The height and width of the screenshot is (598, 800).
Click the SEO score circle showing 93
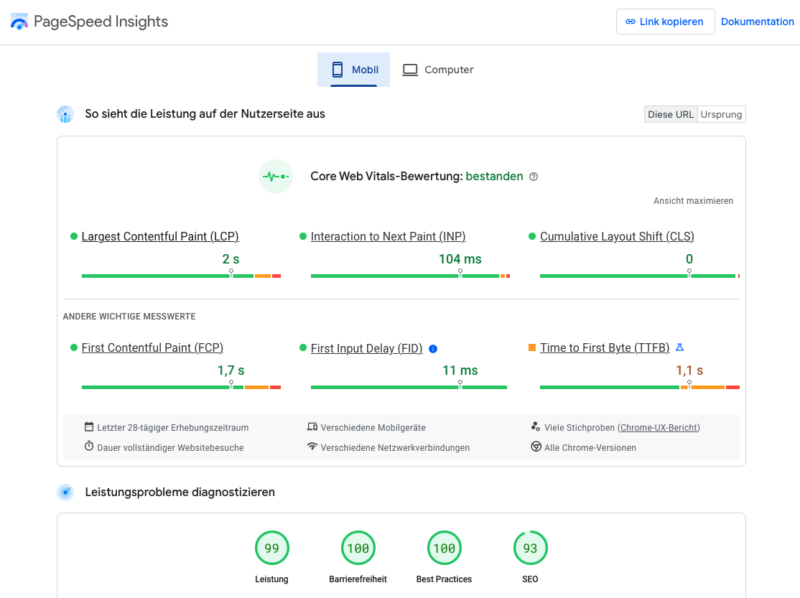[x=530, y=548]
